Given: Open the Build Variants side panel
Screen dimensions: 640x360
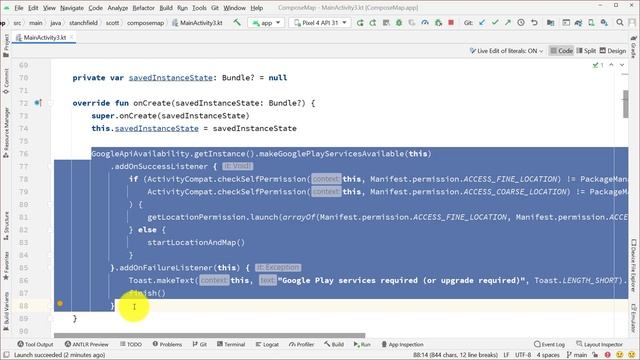Looking at the screenshot, I should [6, 311].
